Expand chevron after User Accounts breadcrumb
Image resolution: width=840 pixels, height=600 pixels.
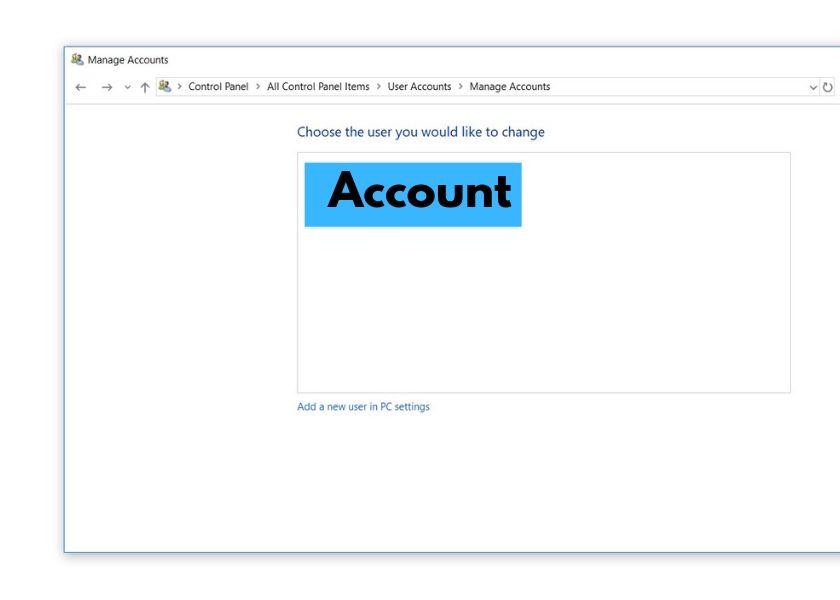(x=461, y=87)
